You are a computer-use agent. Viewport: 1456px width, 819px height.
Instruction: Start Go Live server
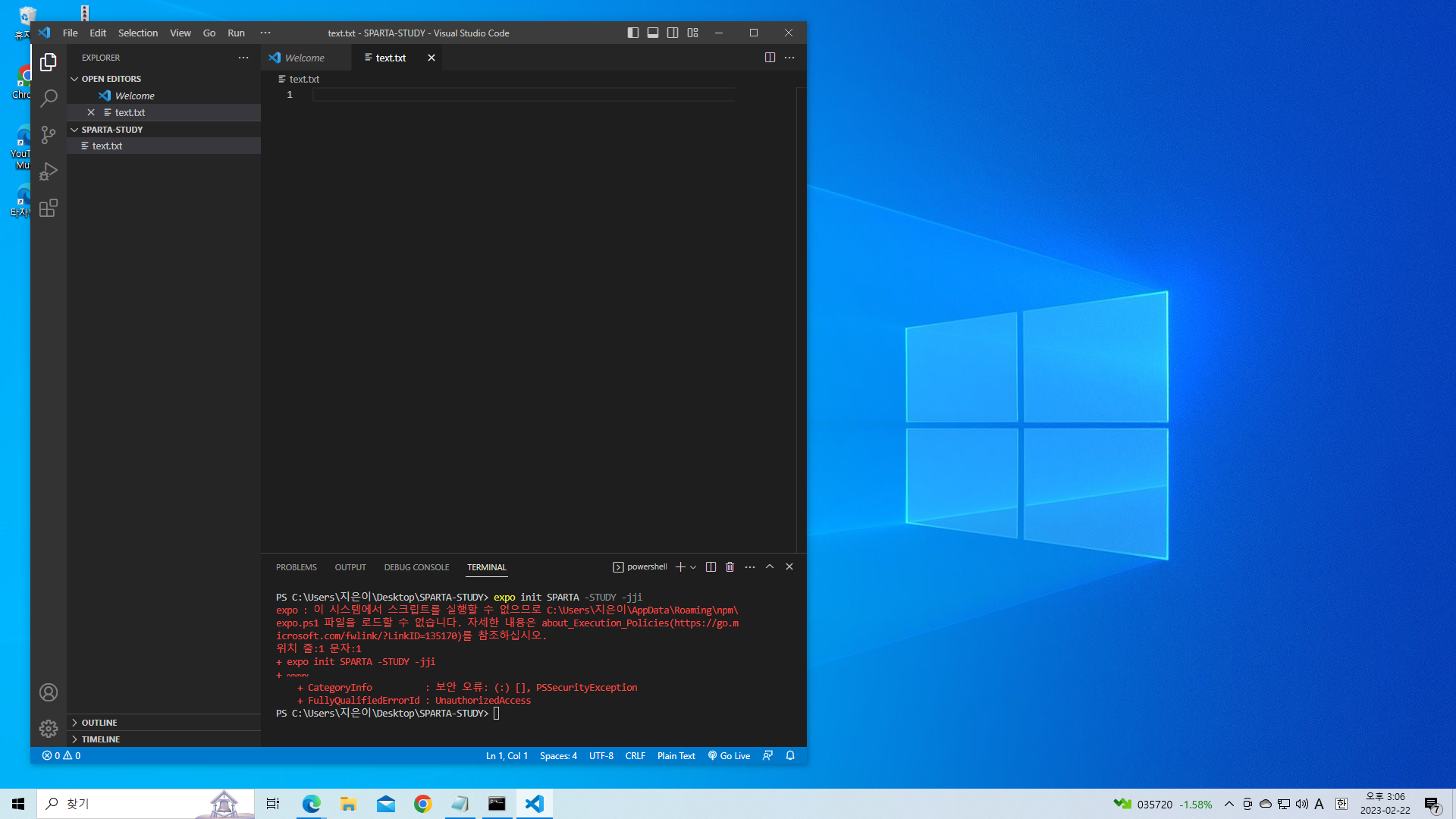[730, 756]
